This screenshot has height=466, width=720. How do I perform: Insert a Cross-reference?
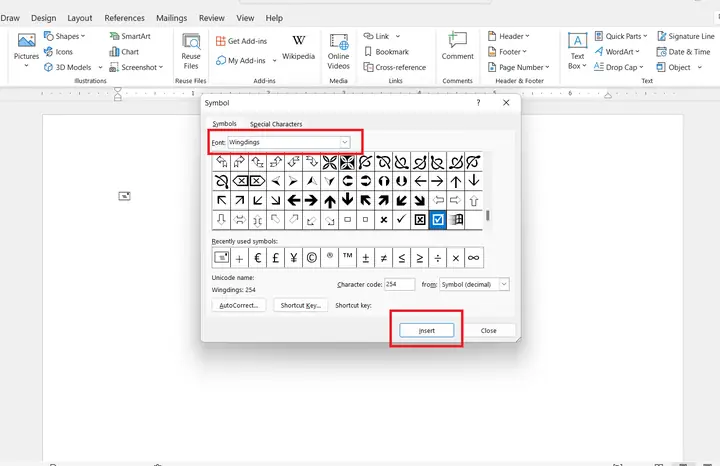[395, 67]
